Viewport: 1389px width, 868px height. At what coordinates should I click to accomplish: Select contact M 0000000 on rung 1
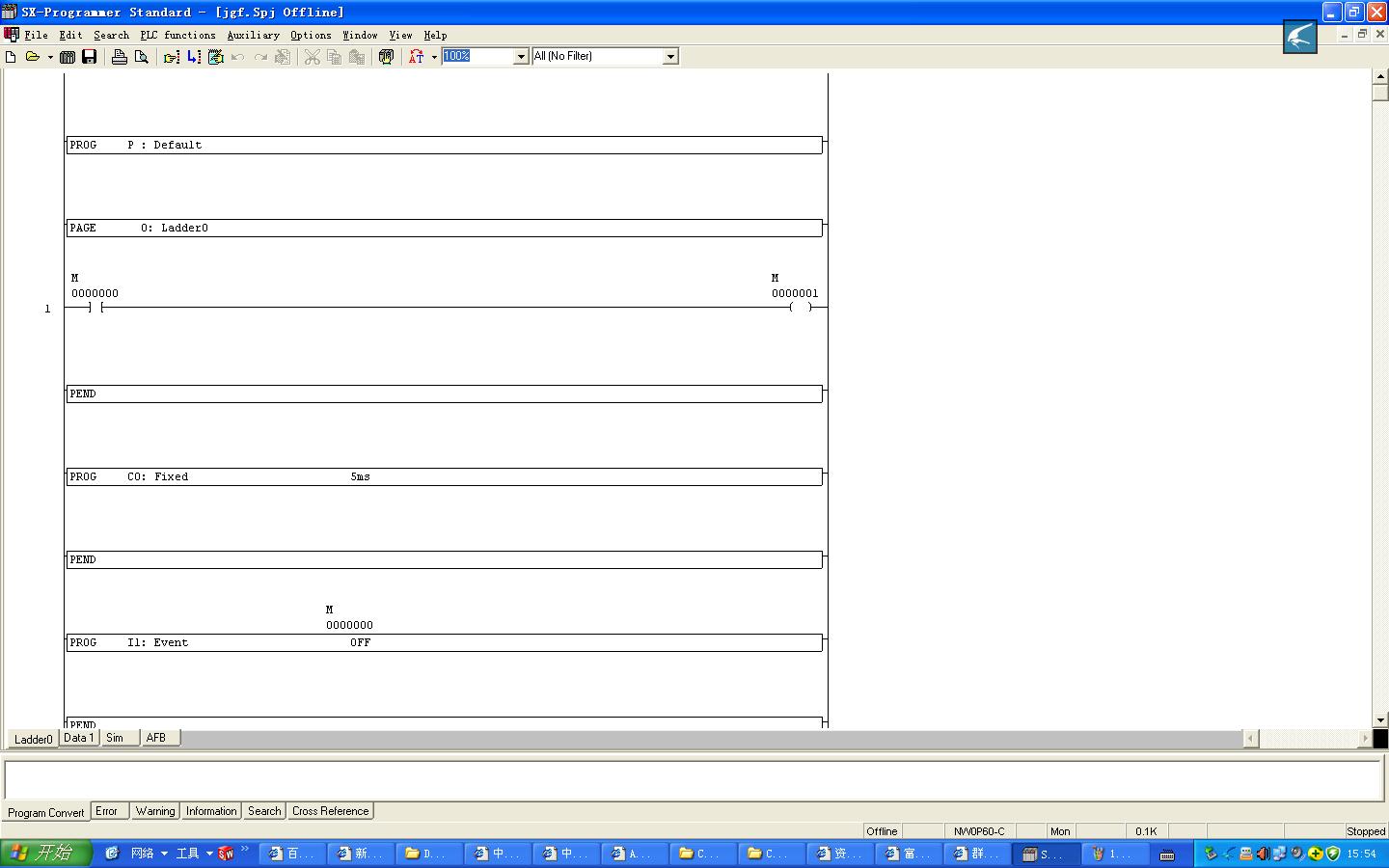pos(95,307)
